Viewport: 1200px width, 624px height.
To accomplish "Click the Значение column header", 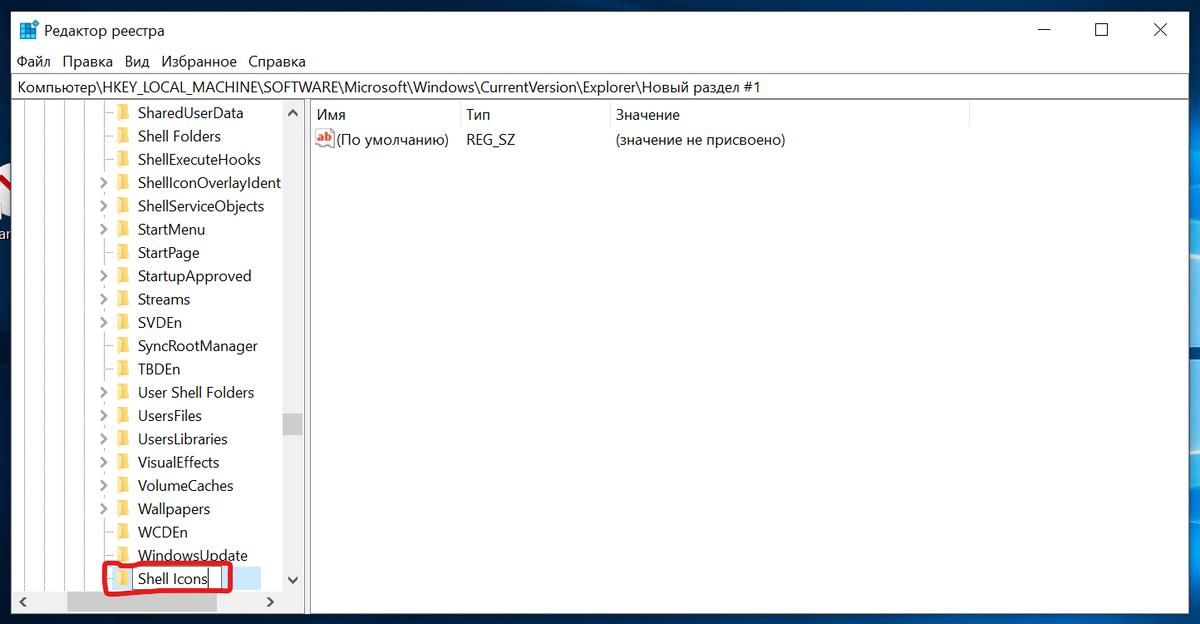I will coord(789,115).
